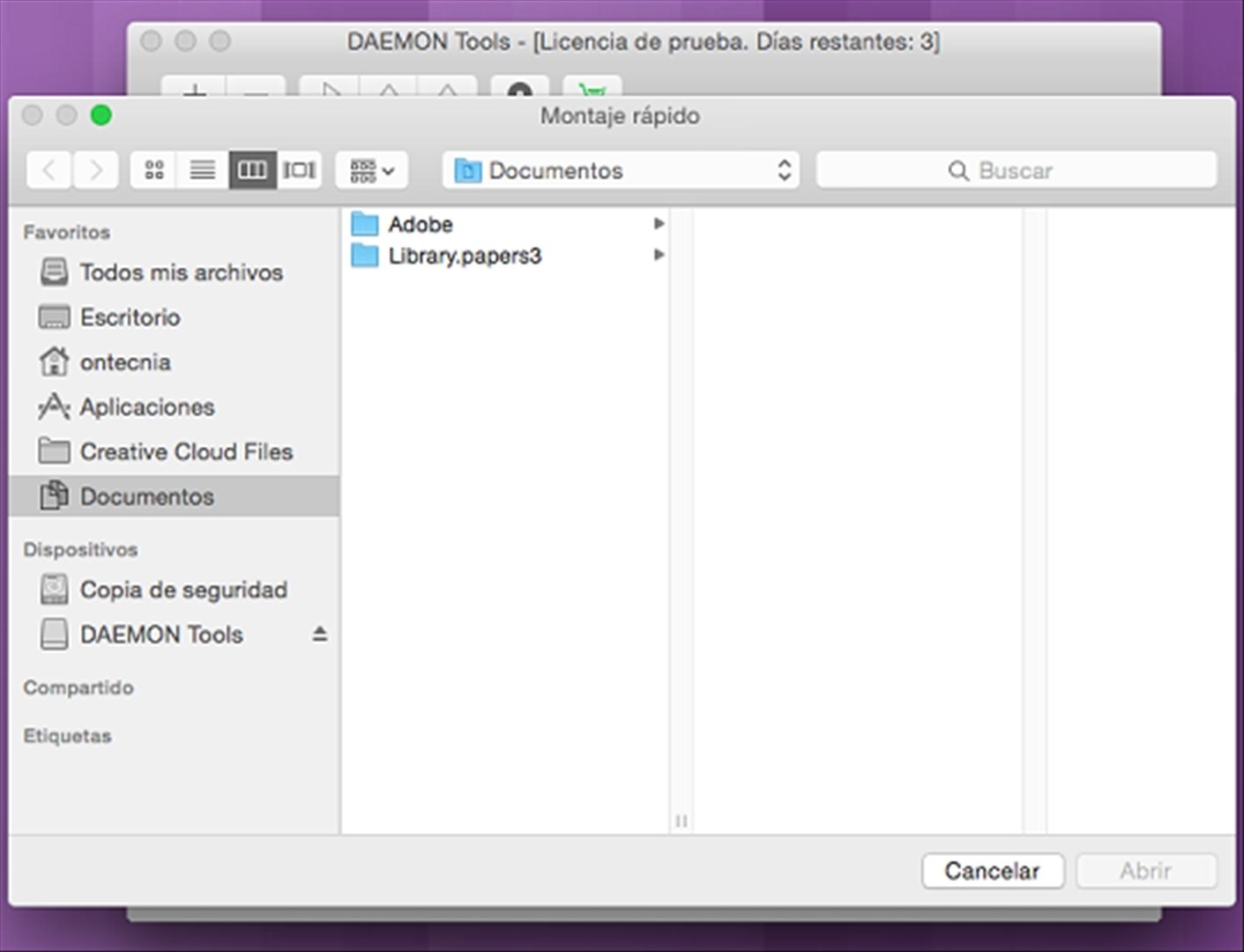Click the Etiquetas section header
Image resolution: width=1244 pixels, height=952 pixels.
67,736
